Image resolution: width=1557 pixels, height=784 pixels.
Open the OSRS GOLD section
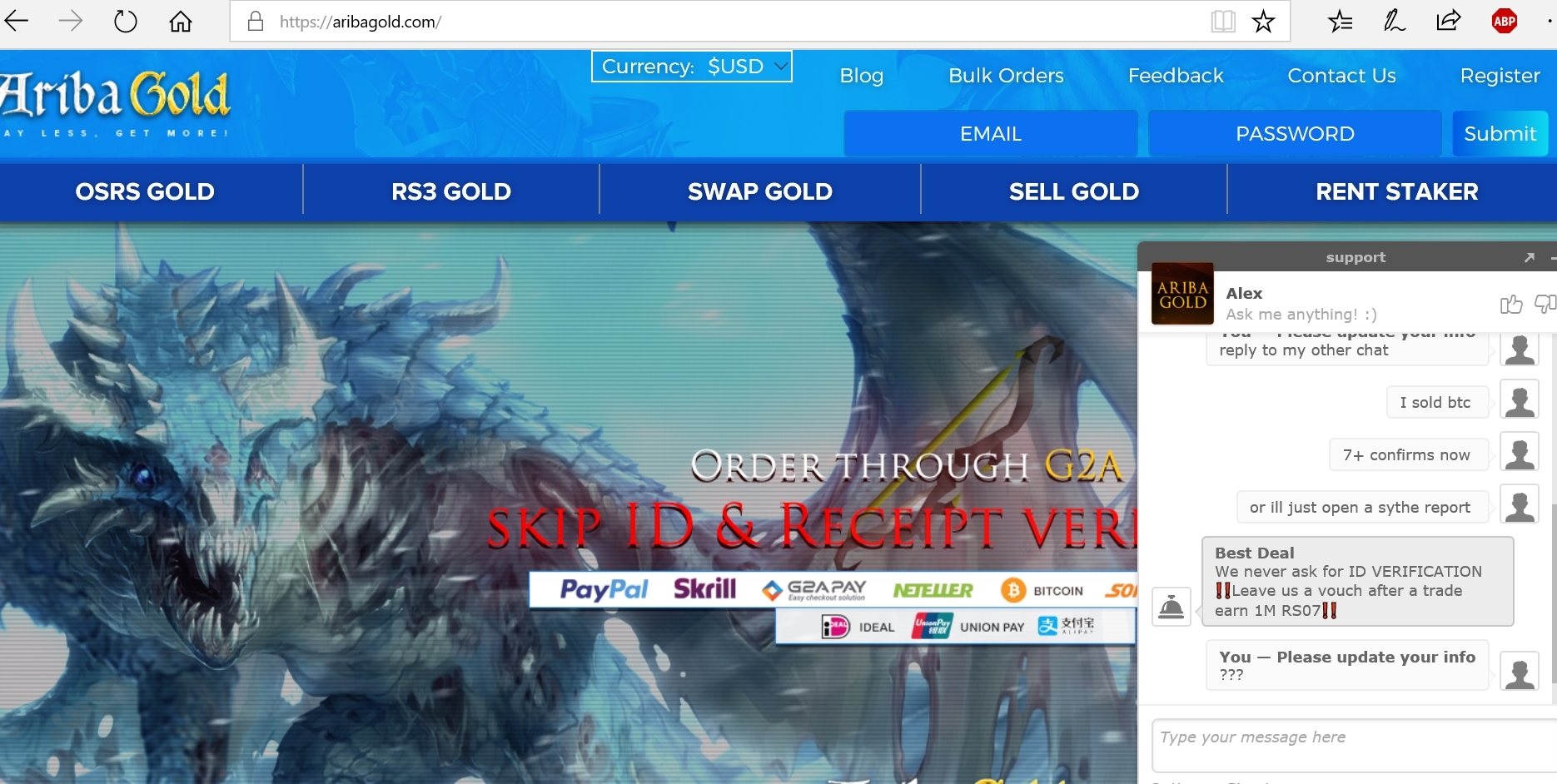tap(145, 191)
